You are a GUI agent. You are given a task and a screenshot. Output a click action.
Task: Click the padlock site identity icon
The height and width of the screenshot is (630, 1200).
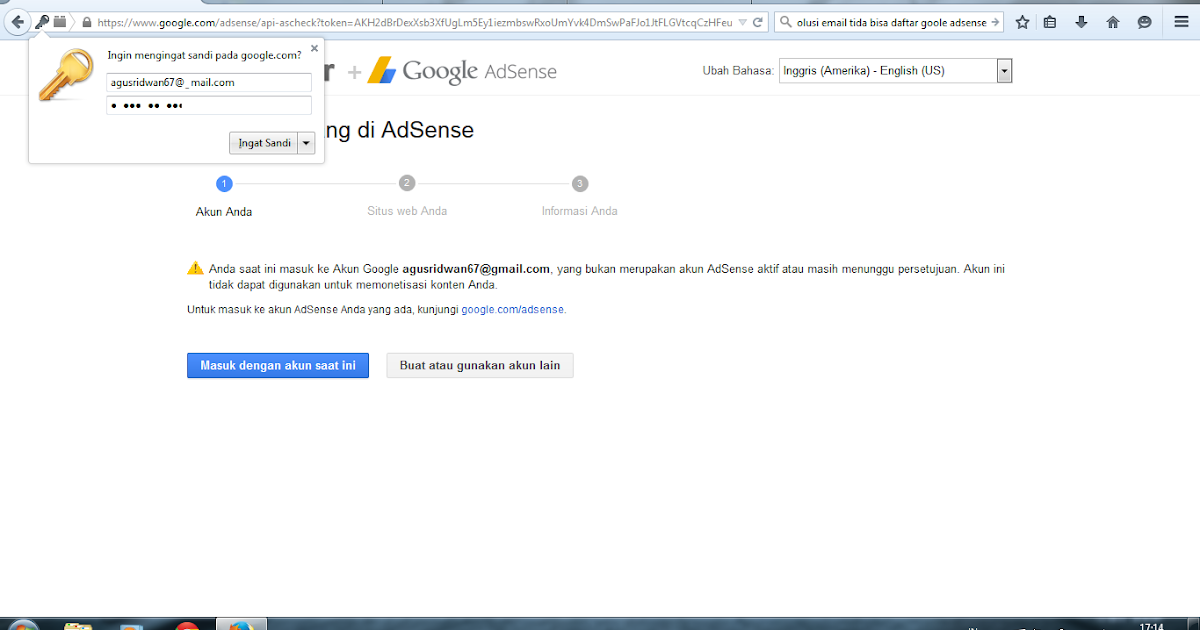click(x=87, y=22)
